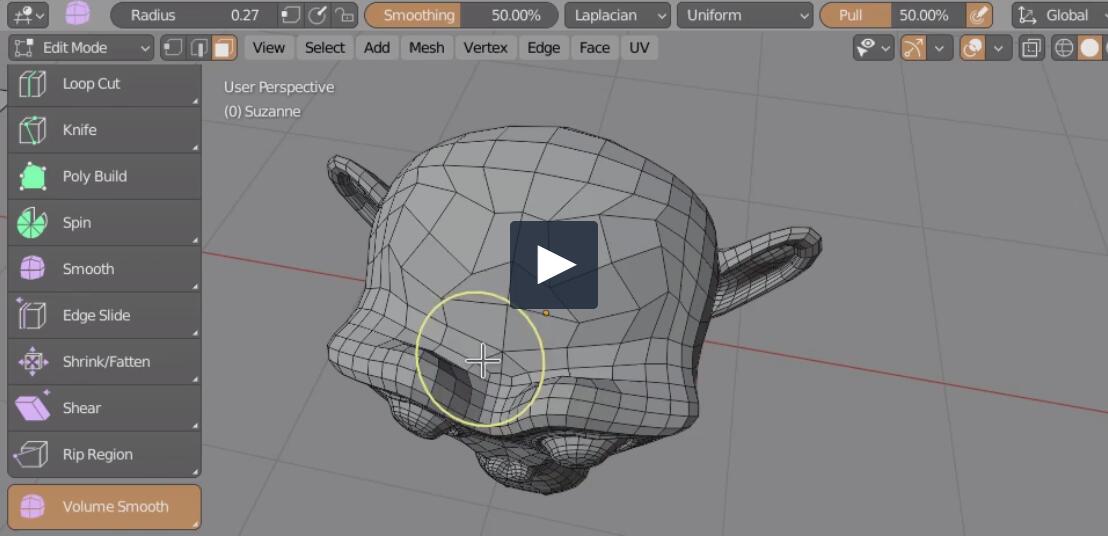Select the Shrink/Fatten tool
This screenshot has height=536, width=1108.
click(x=104, y=362)
